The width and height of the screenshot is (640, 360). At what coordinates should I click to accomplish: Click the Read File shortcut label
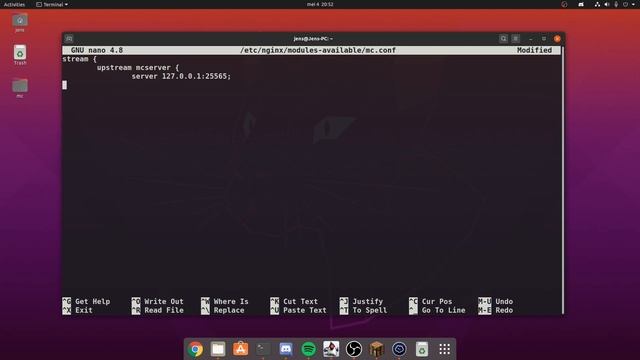click(x=164, y=311)
